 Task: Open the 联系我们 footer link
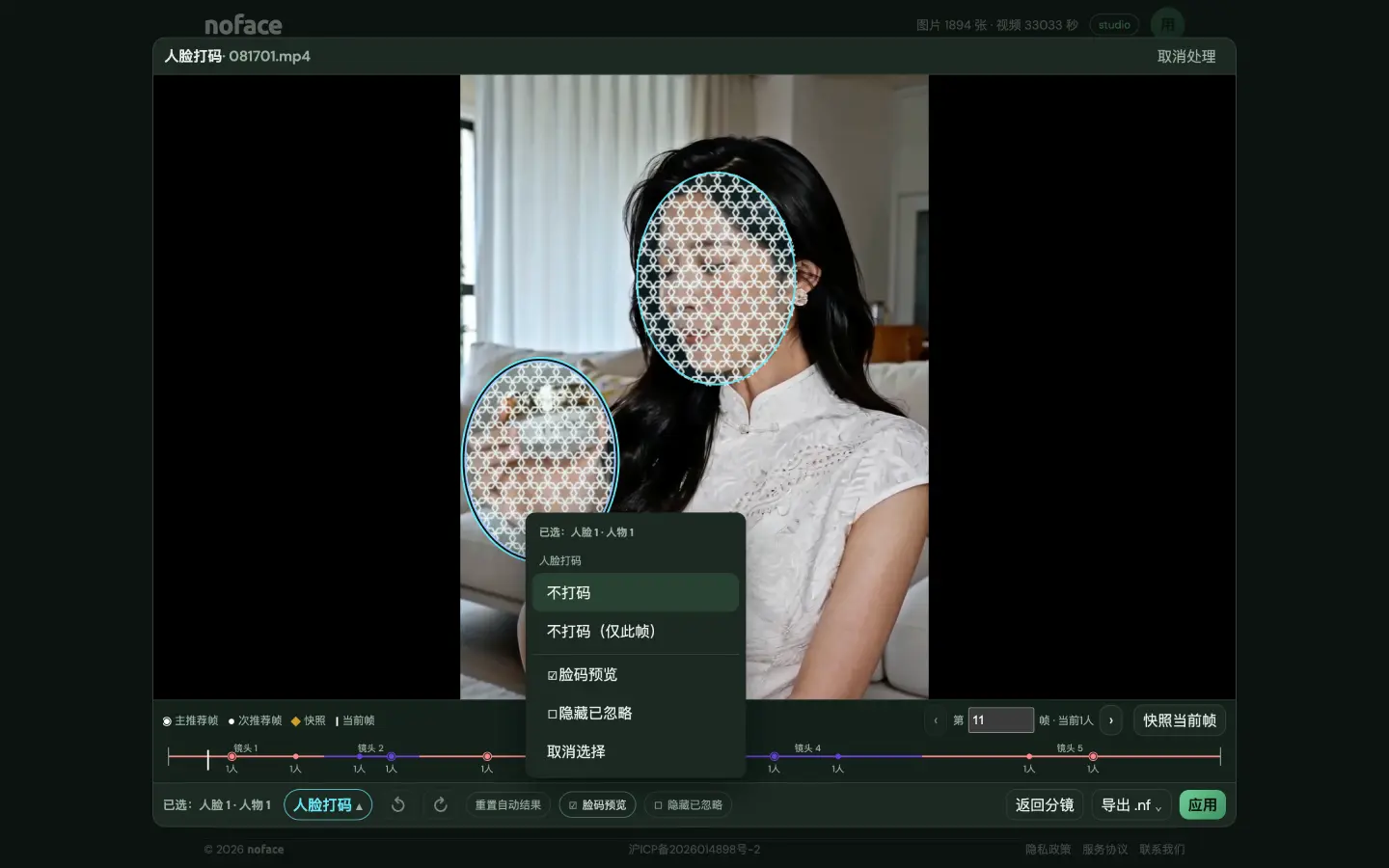pos(1162,850)
